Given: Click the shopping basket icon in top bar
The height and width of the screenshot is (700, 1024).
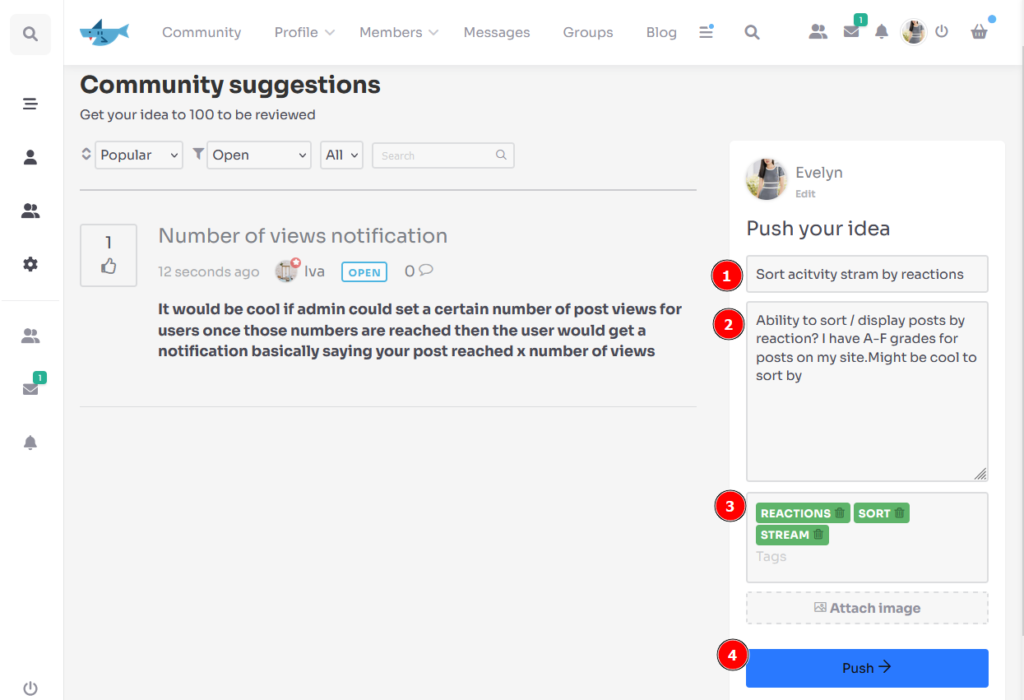Looking at the screenshot, I should (x=978, y=32).
